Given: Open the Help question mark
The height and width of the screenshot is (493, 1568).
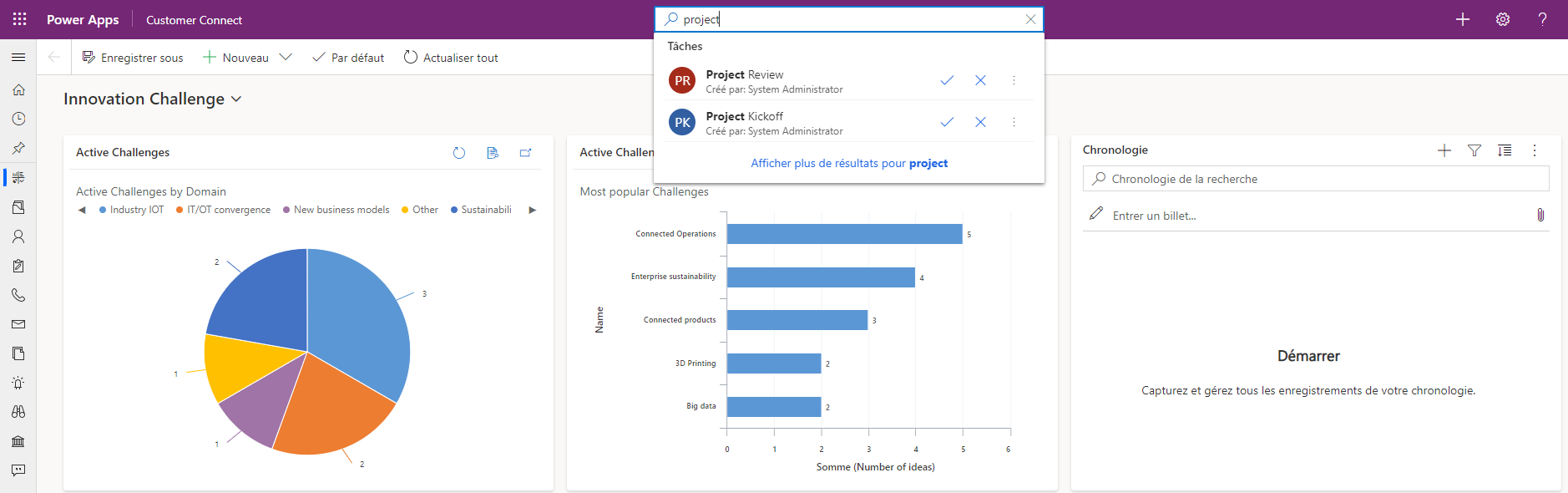Looking at the screenshot, I should (x=1542, y=19).
